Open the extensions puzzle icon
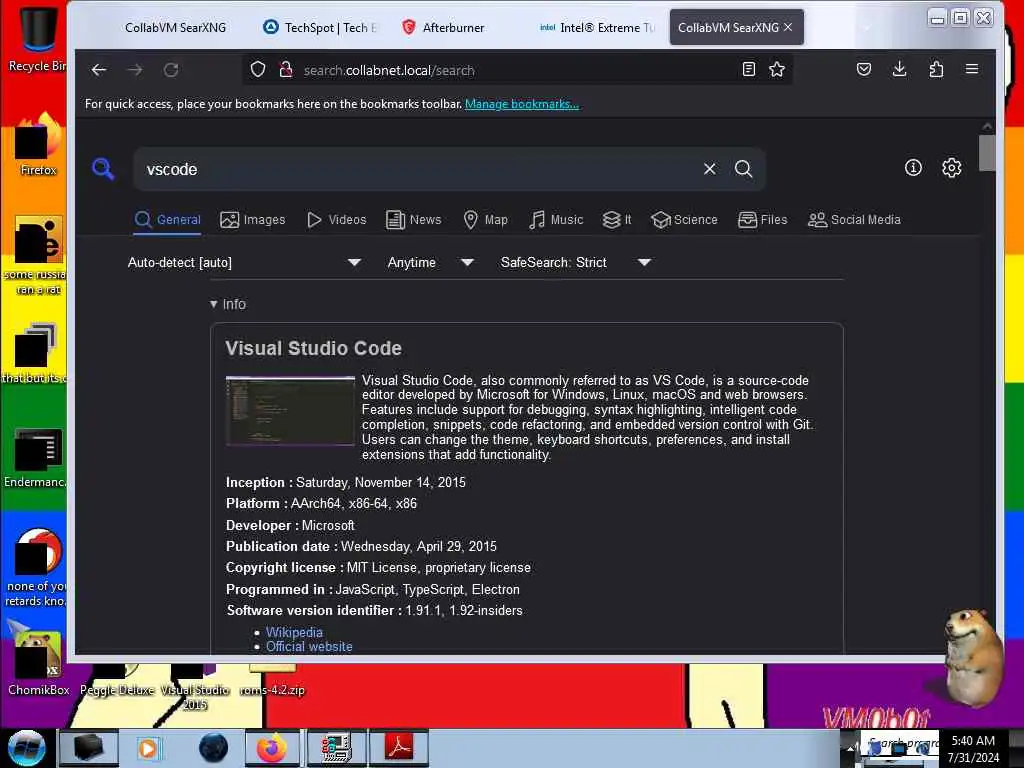 tap(936, 69)
